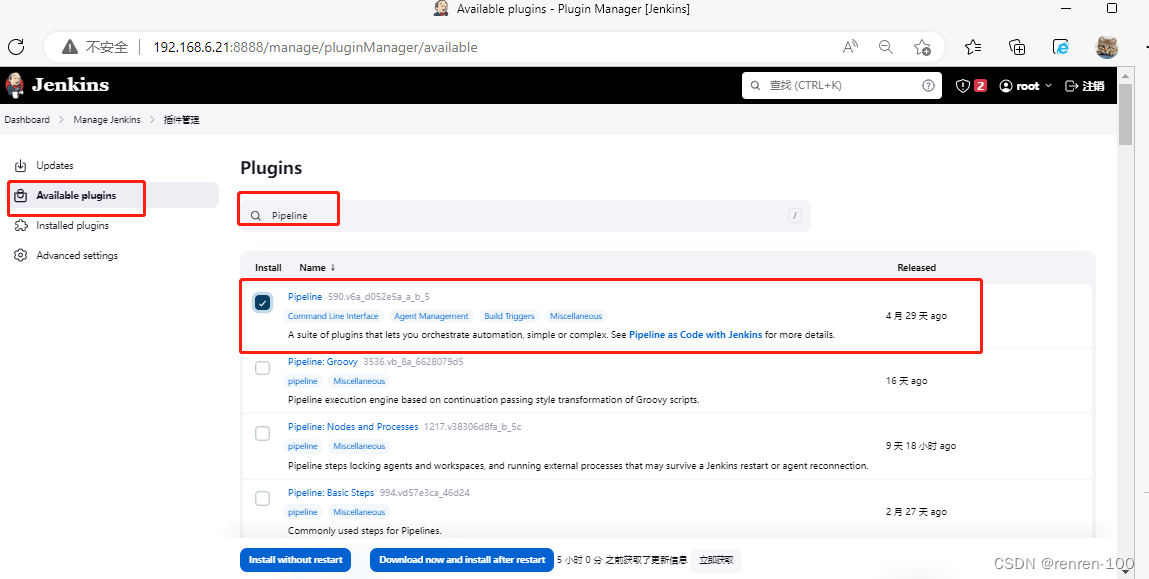Click the 插件管理 breadcrumb
This screenshot has width=1149, height=579.
pyautogui.click(x=182, y=119)
